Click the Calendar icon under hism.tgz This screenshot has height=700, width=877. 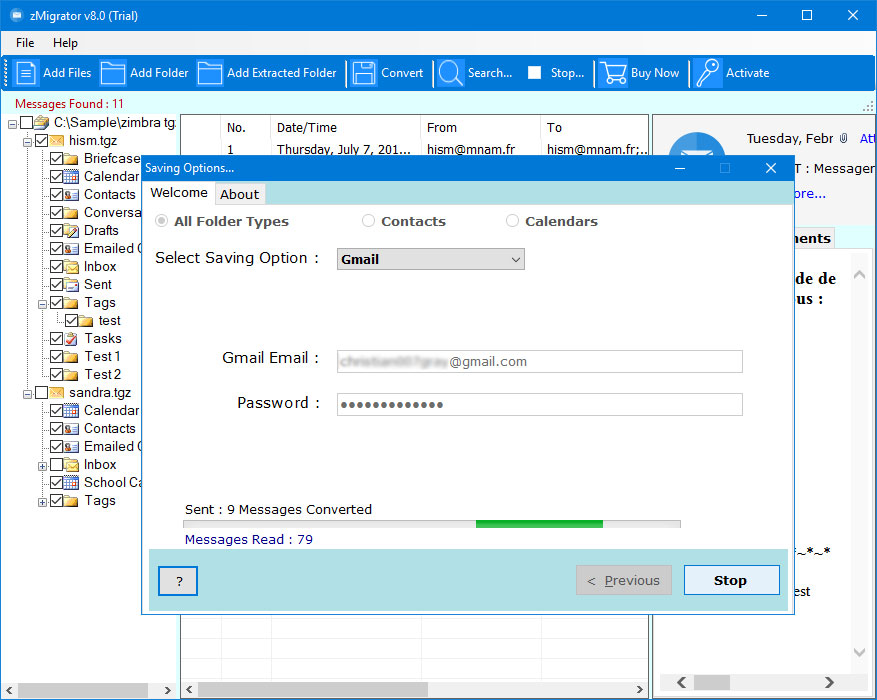pyautogui.click(x=71, y=177)
